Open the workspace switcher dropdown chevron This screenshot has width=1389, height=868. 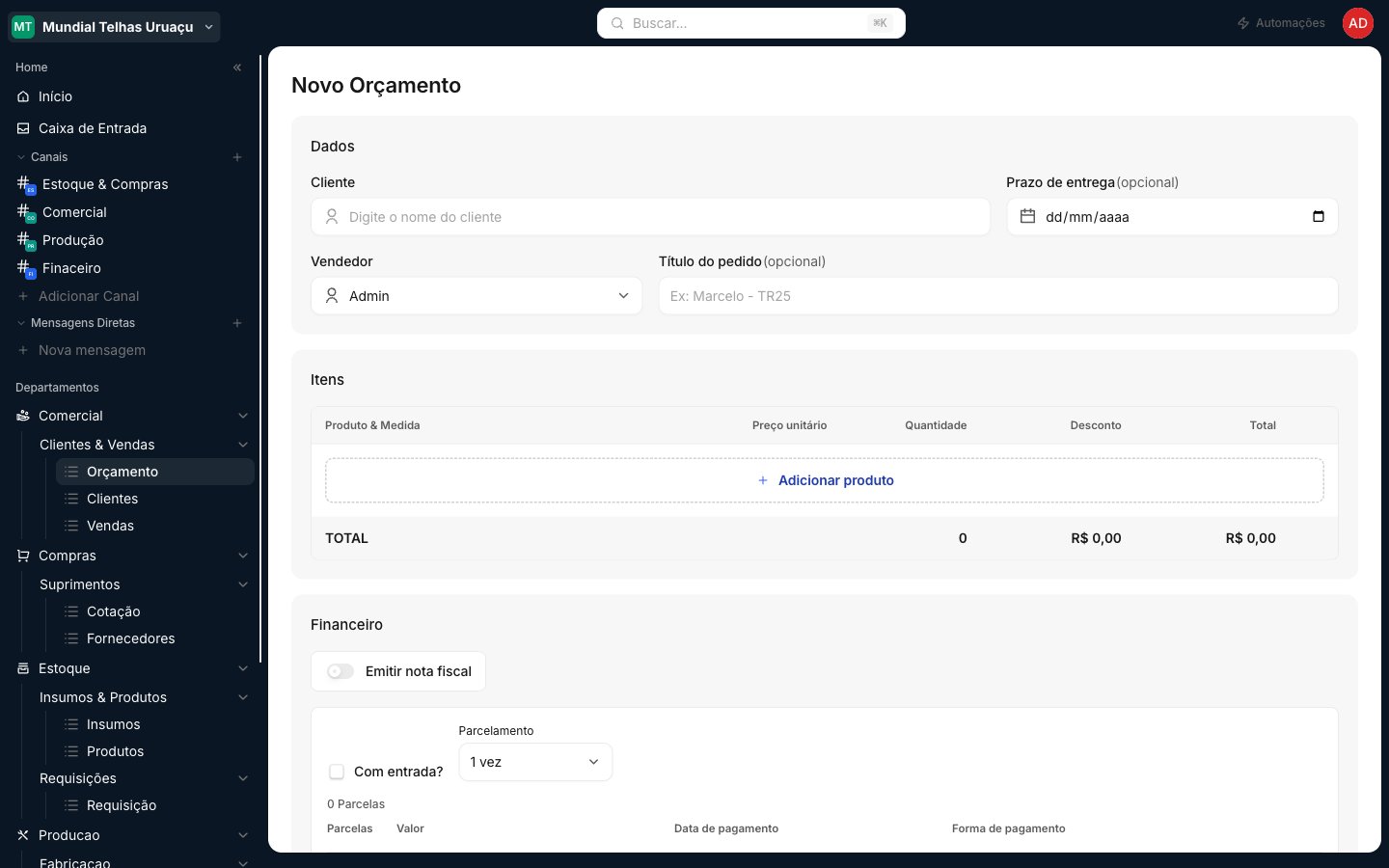coord(208,27)
